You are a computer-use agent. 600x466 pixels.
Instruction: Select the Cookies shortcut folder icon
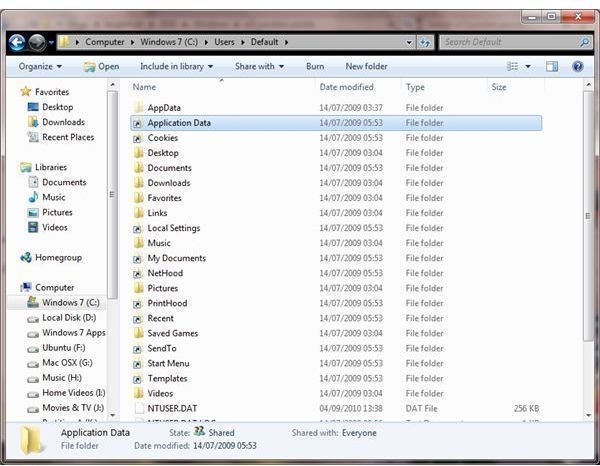click(x=138, y=138)
